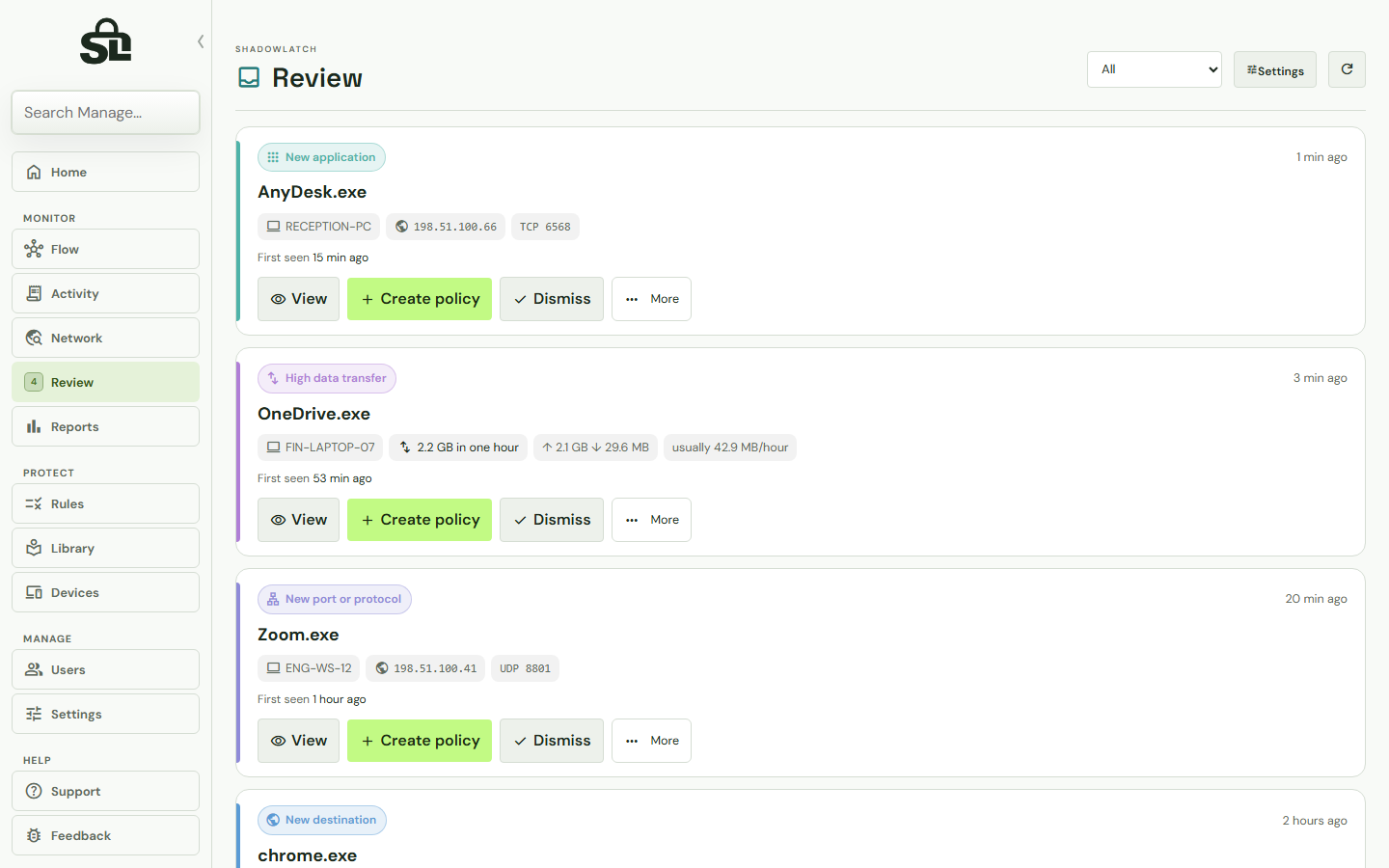Image resolution: width=1389 pixels, height=868 pixels.
Task: Focus the Search Manage field
Action: point(106,113)
